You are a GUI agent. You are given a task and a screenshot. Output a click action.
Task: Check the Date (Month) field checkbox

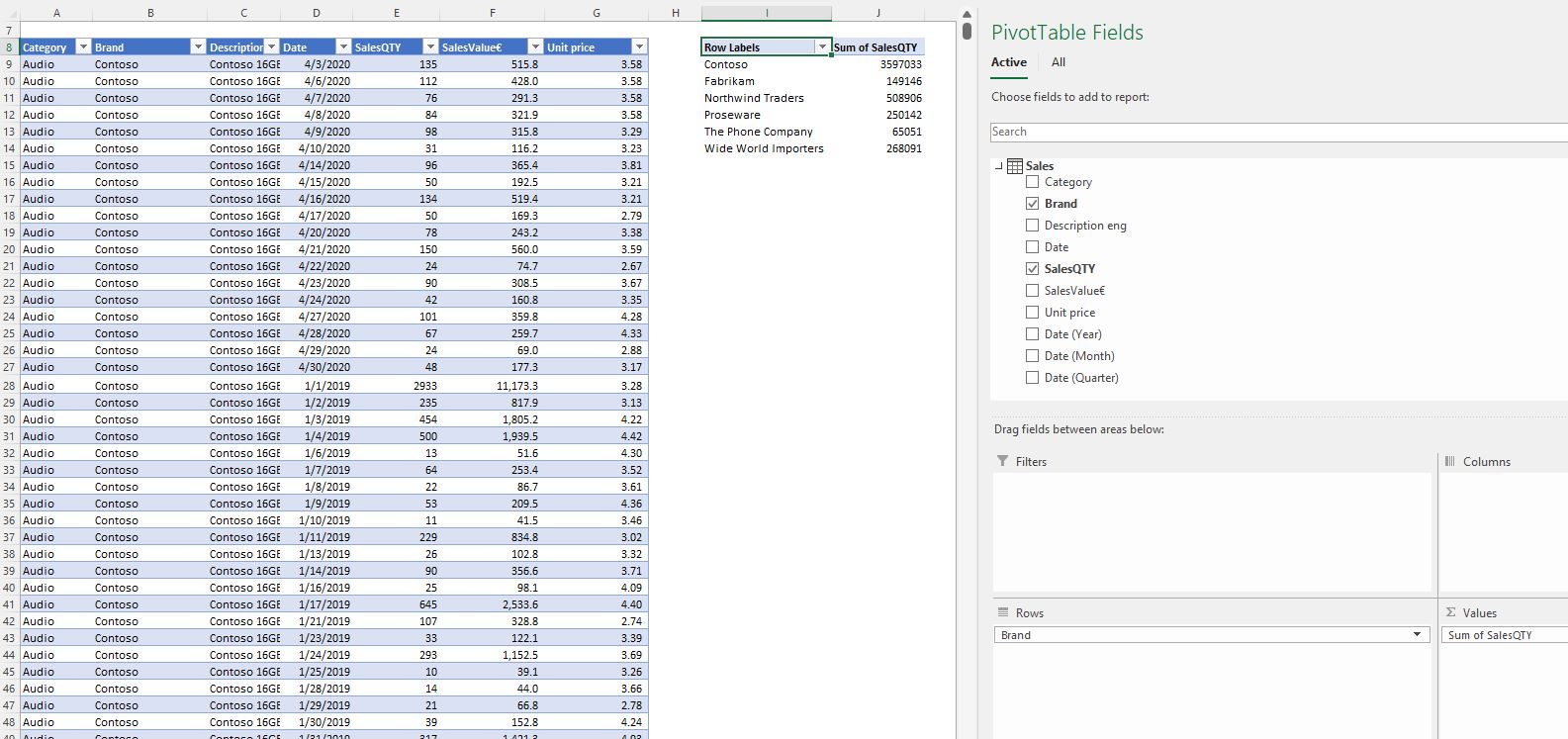click(x=1033, y=356)
